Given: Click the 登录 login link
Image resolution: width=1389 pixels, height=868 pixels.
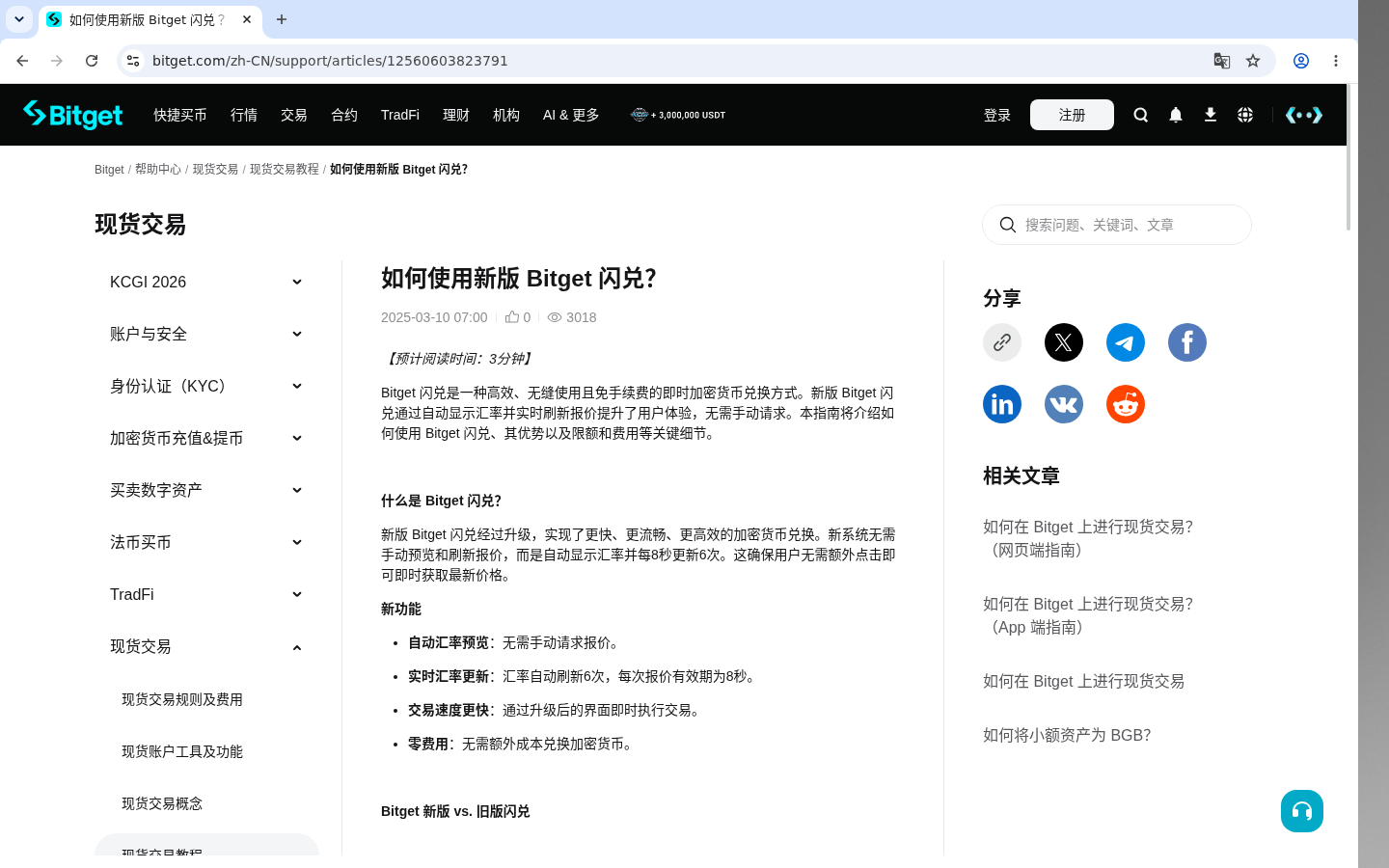Looking at the screenshot, I should click(997, 115).
